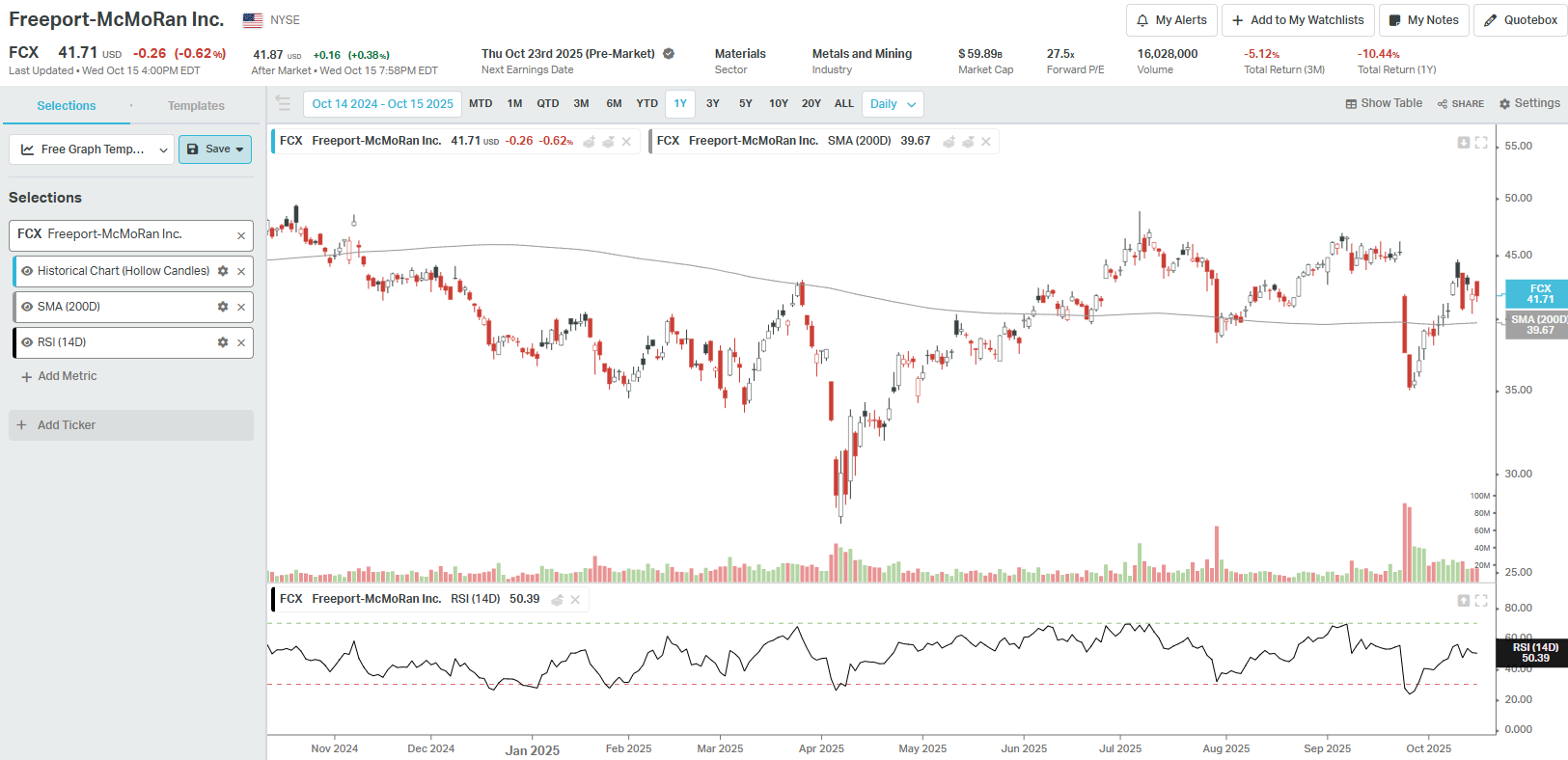Close the RSI (14D) legend chip
The image size is (1568, 760).
tap(575, 600)
